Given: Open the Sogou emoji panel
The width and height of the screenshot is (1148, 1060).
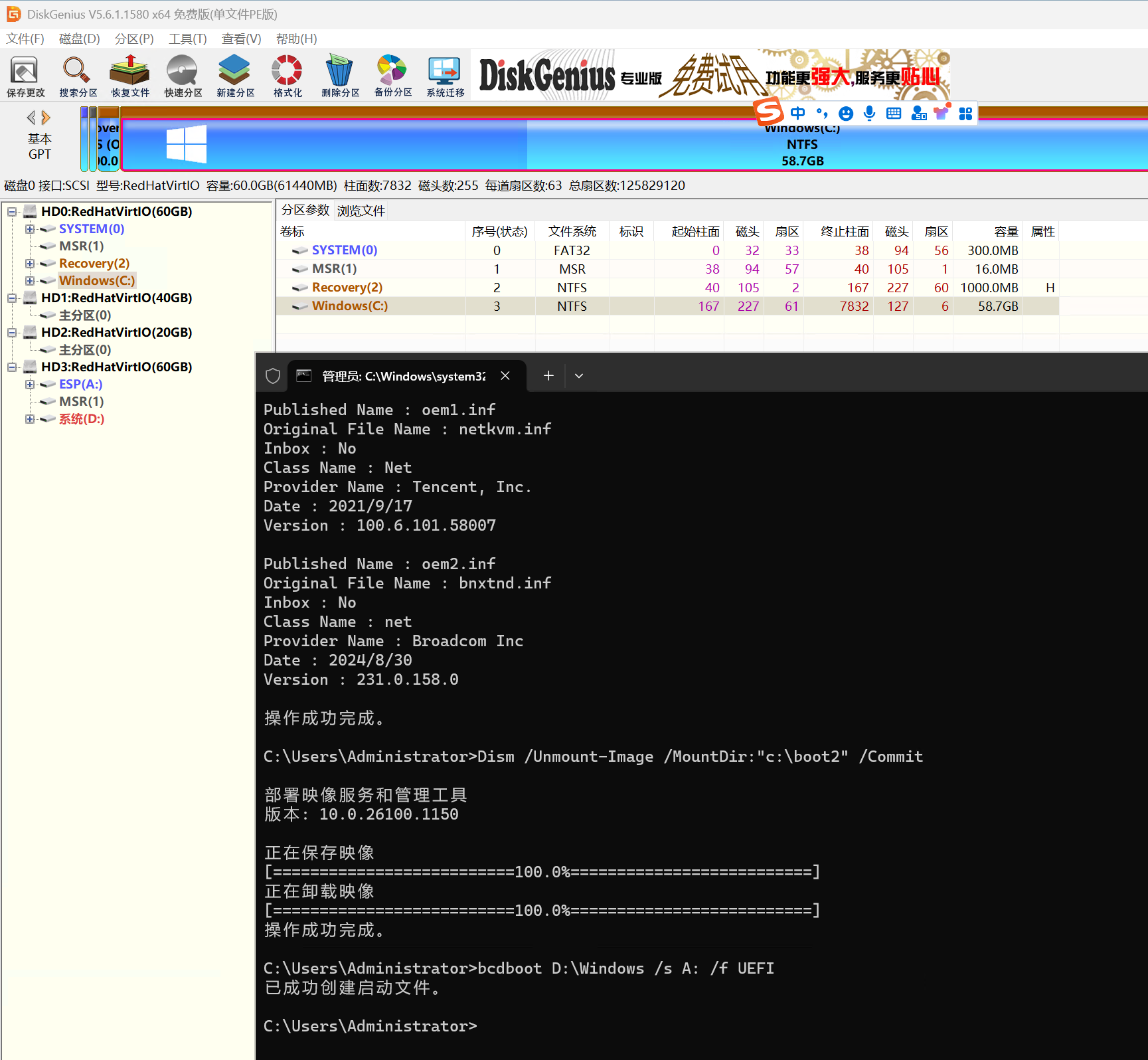Looking at the screenshot, I should [x=845, y=114].
